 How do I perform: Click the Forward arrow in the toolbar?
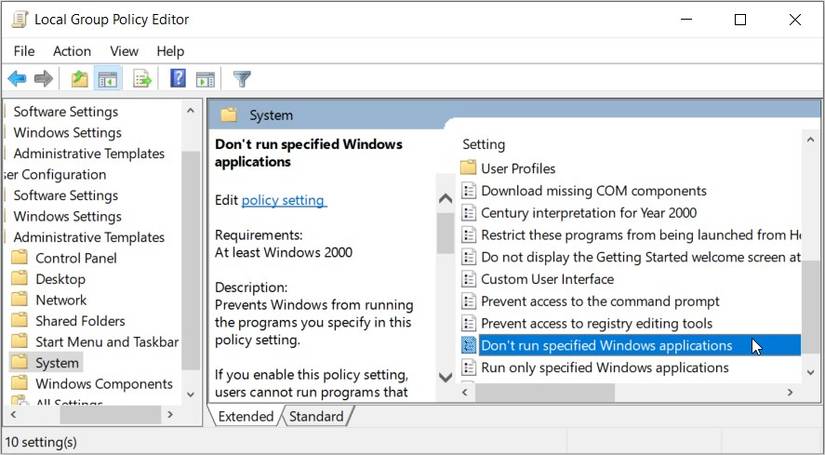coord(43,78)
